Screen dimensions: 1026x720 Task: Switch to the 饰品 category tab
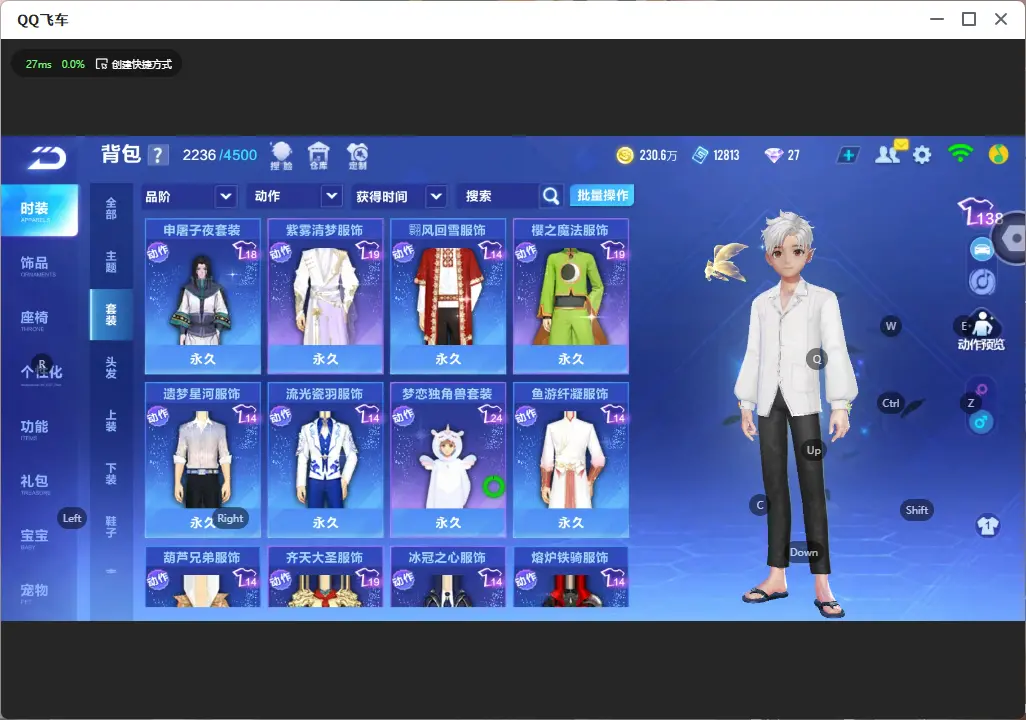35,264
